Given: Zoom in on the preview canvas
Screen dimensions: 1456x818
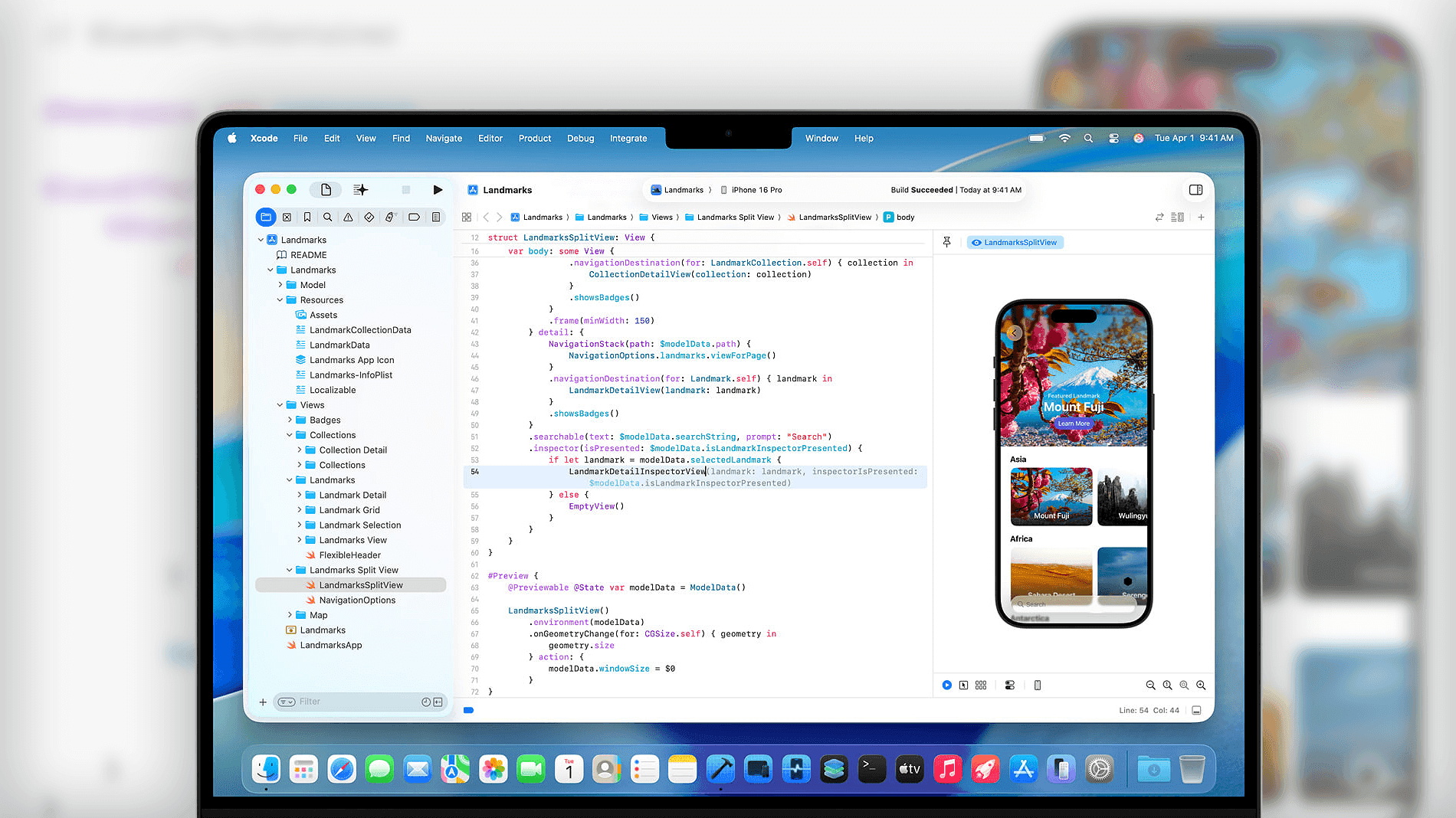Looking at the screenshot, I should tap(1201, 685).
